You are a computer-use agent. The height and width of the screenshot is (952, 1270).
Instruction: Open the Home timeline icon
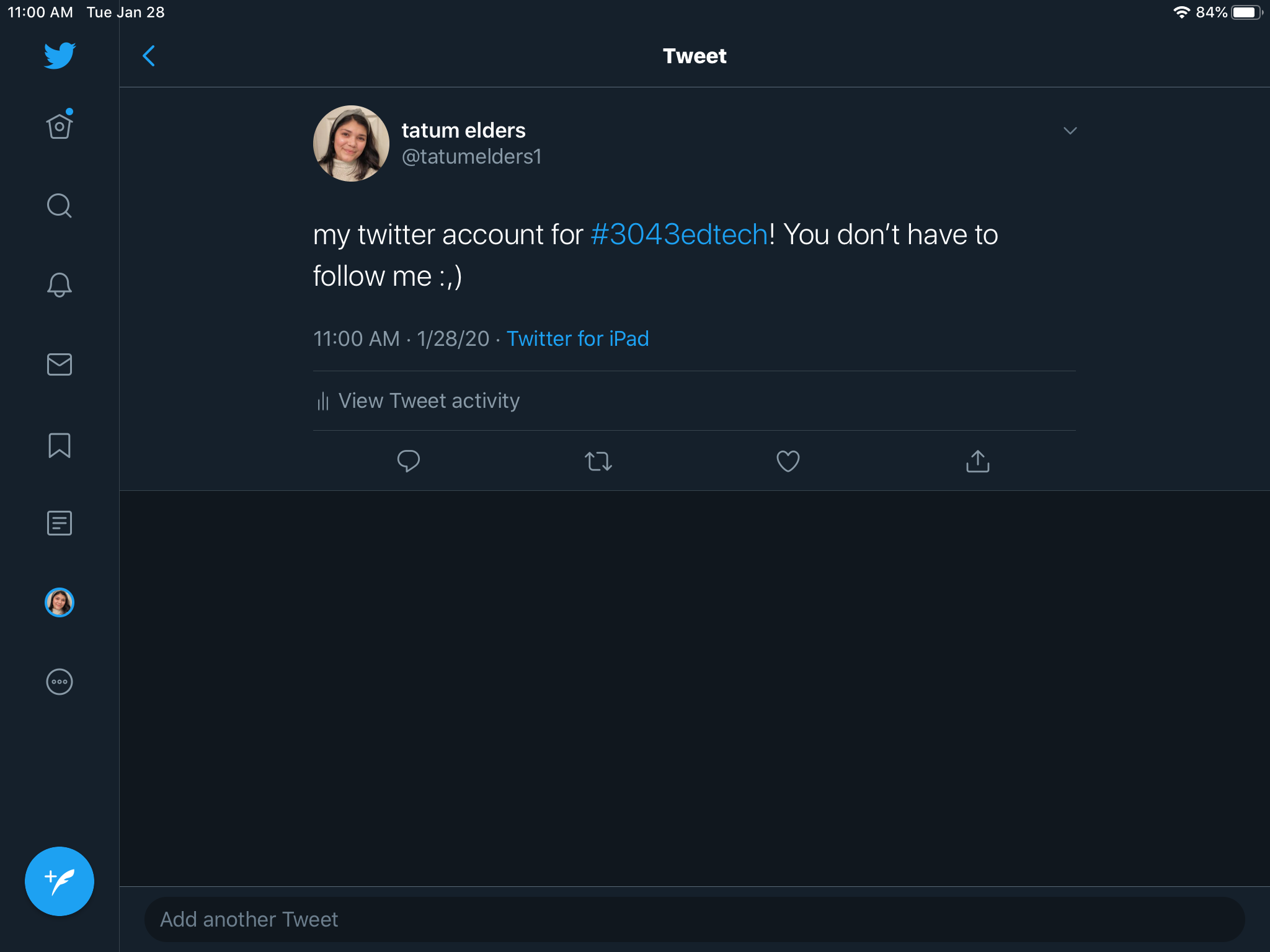tap(60, 126)
